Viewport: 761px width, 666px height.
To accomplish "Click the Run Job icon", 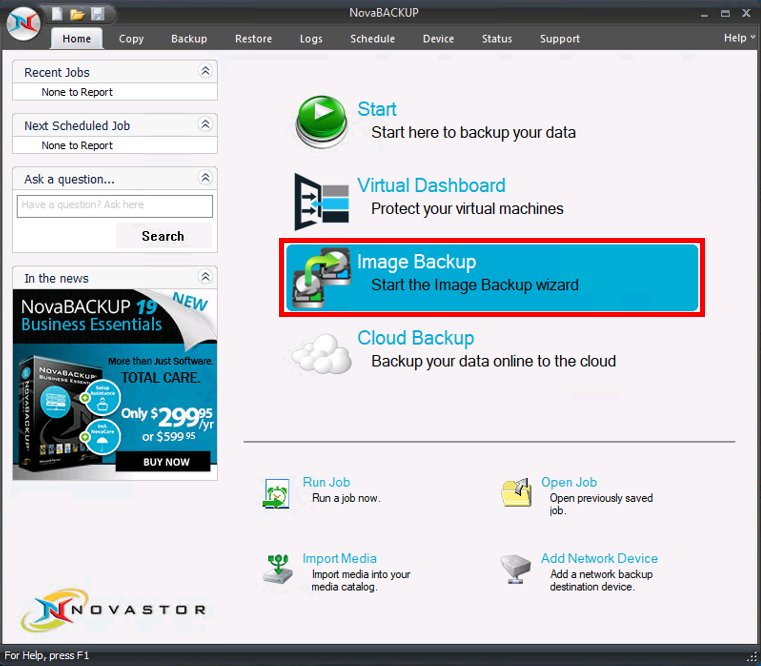I will pyautogui.click(x=277, y=492).
